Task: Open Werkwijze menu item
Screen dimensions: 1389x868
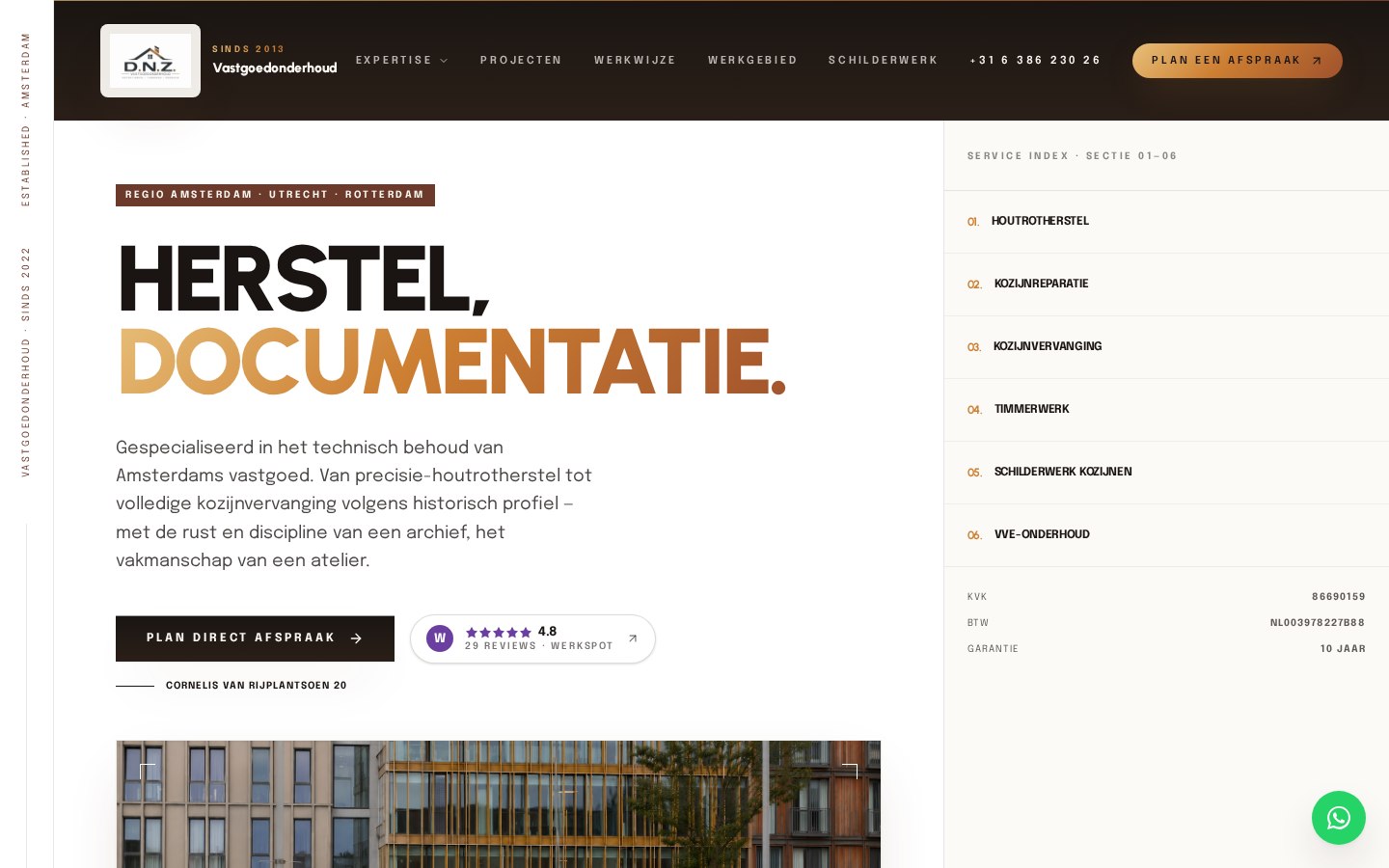Action: click(635, 60)
